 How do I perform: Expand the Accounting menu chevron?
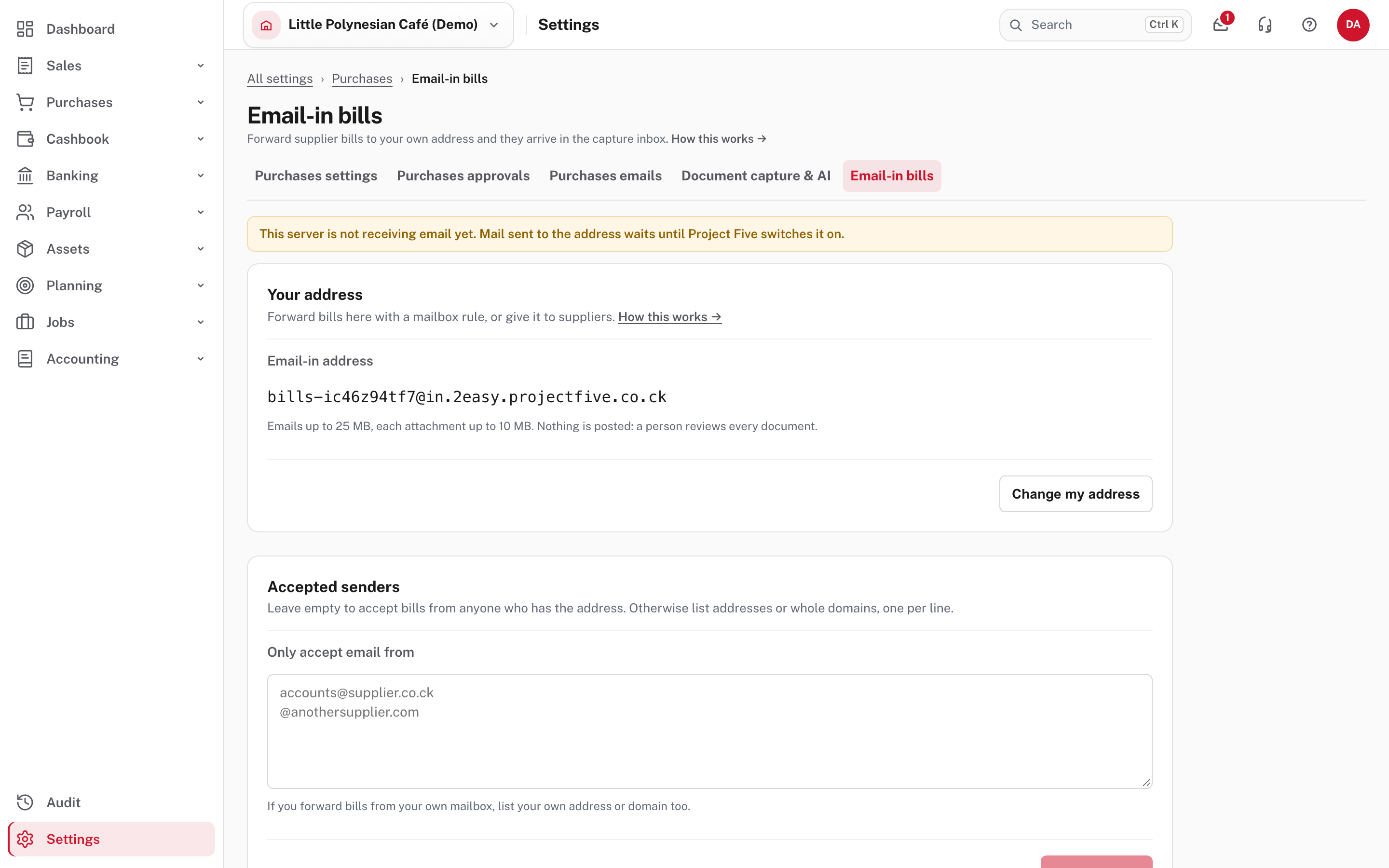pyautogui.click(x=200, y=359)
